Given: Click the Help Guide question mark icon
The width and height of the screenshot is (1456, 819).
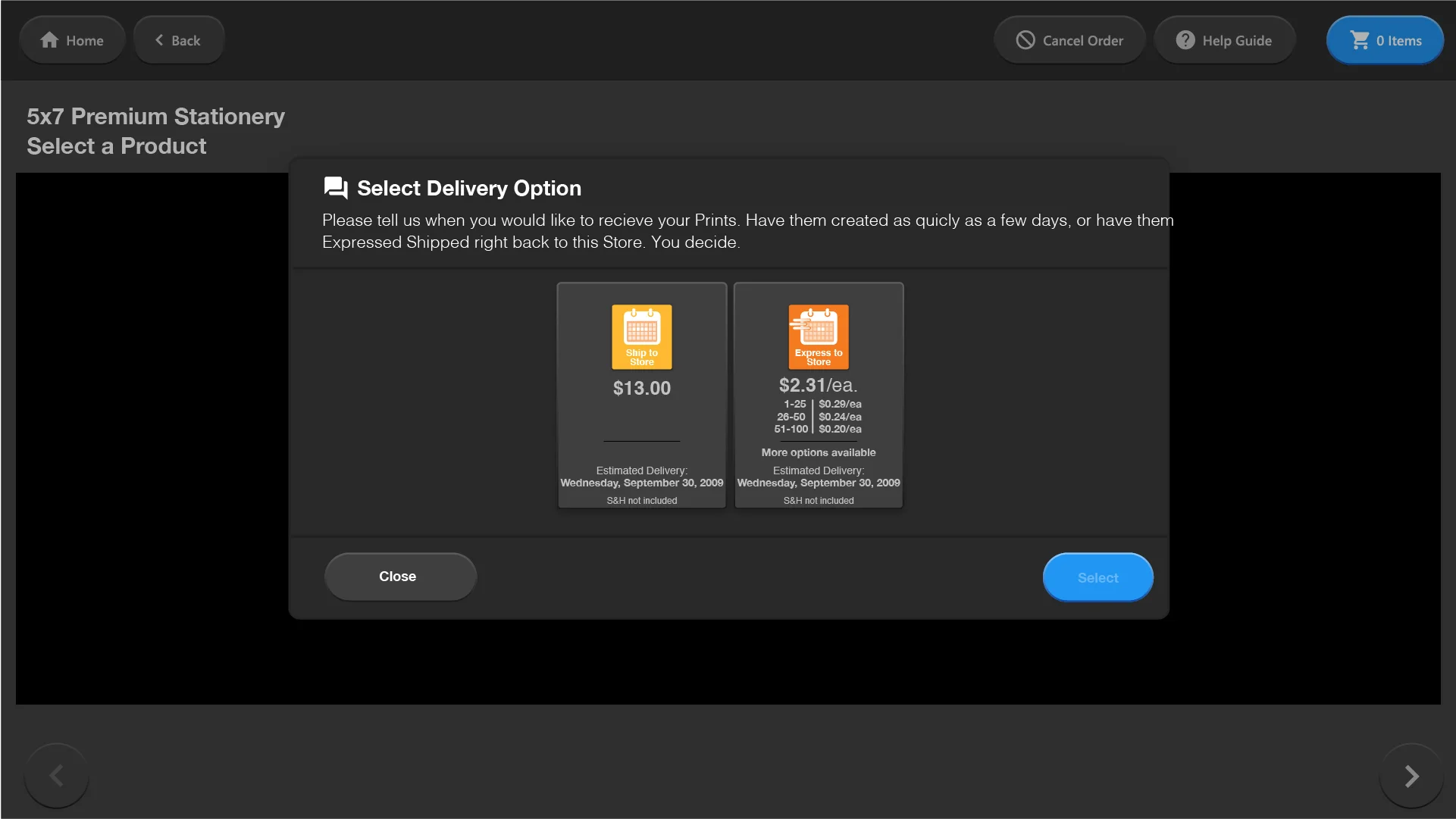Looking at the screenshot, I should [x=1185, y=40].
